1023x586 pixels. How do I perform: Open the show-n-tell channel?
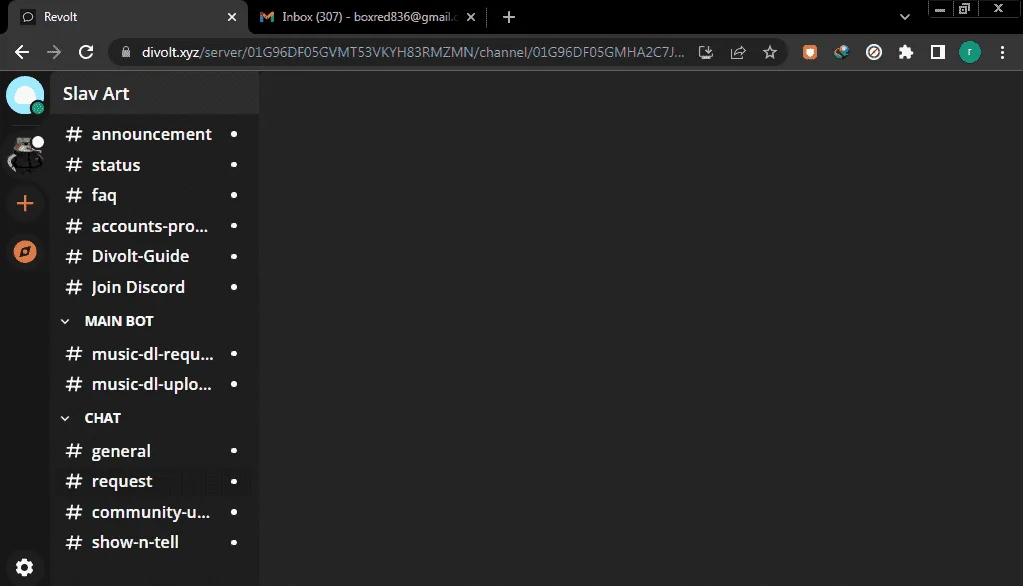coord(154,542)
